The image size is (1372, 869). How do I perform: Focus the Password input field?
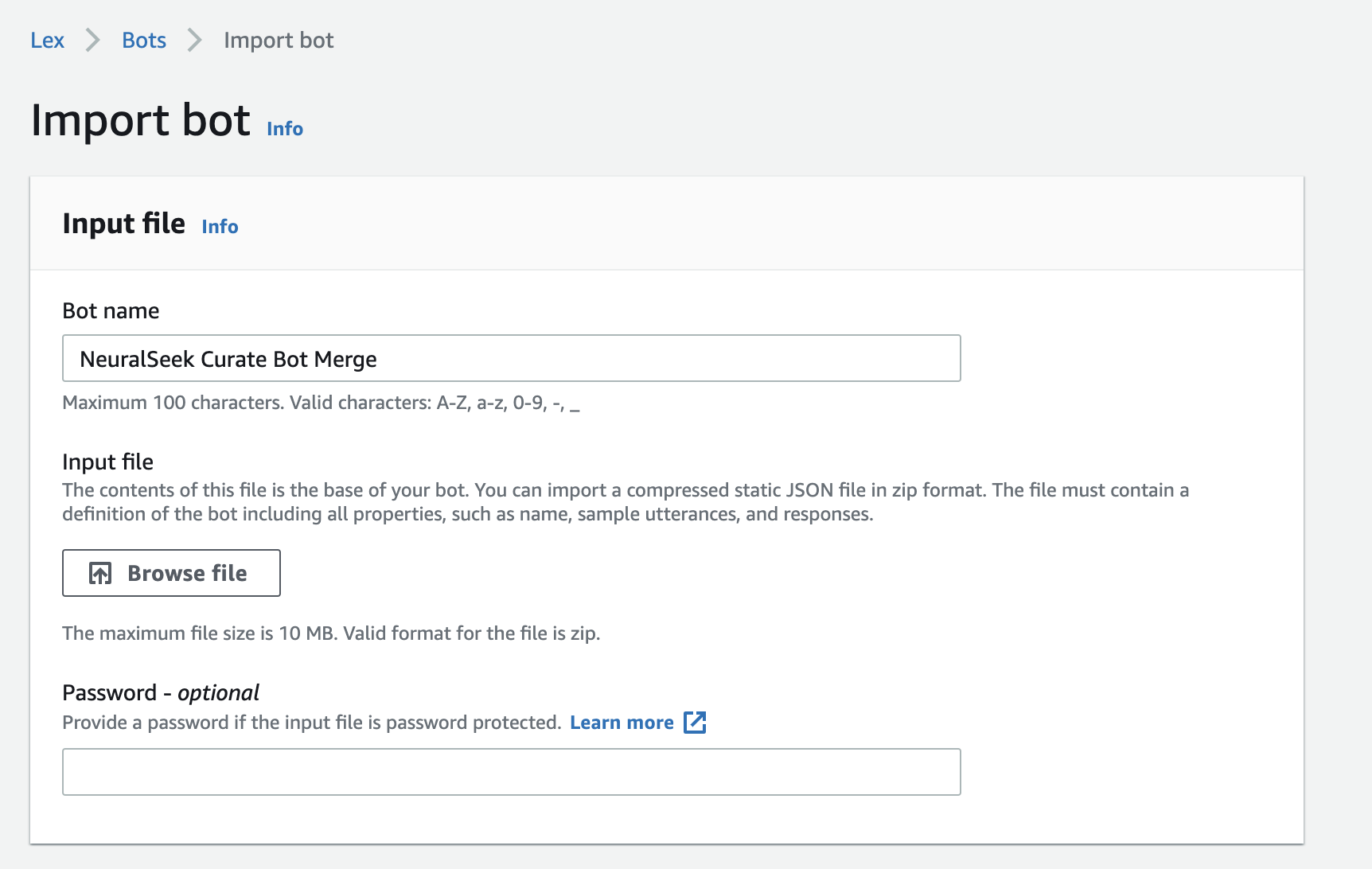512,772
